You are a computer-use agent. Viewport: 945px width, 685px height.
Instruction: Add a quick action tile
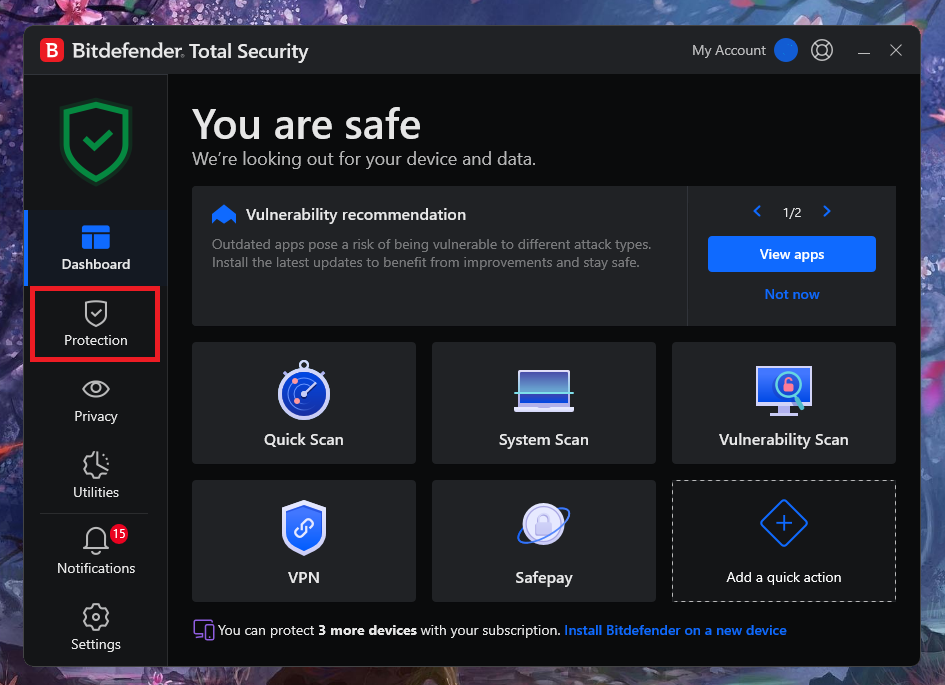tap(783, 541)
